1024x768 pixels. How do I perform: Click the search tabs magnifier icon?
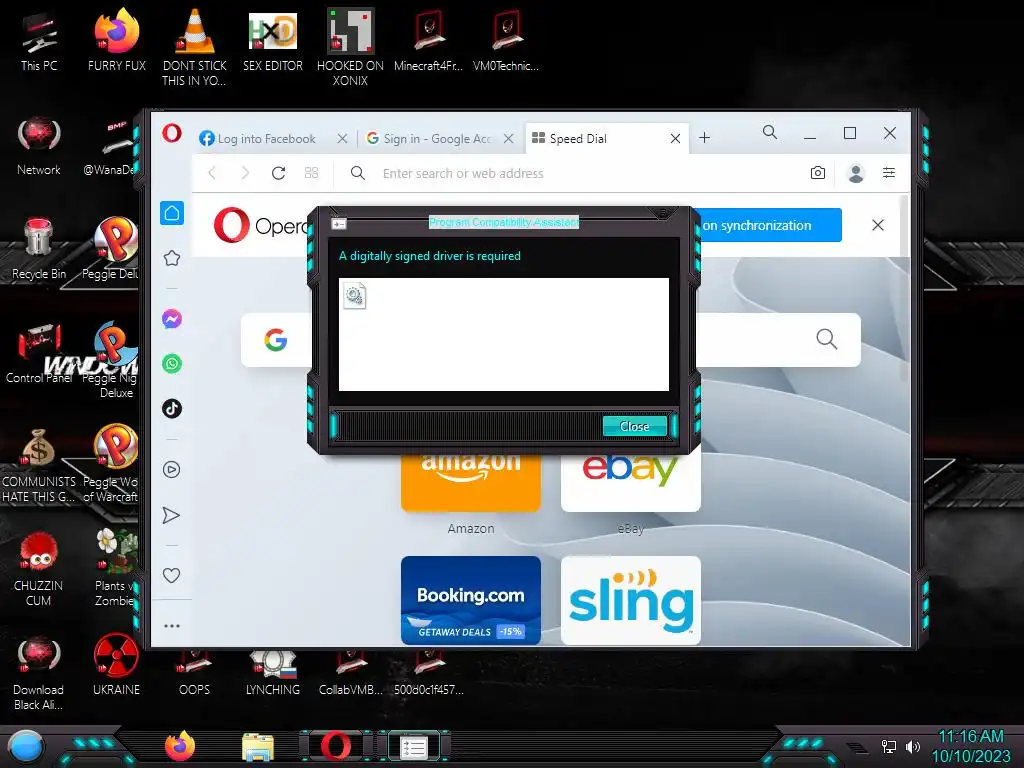770,133
